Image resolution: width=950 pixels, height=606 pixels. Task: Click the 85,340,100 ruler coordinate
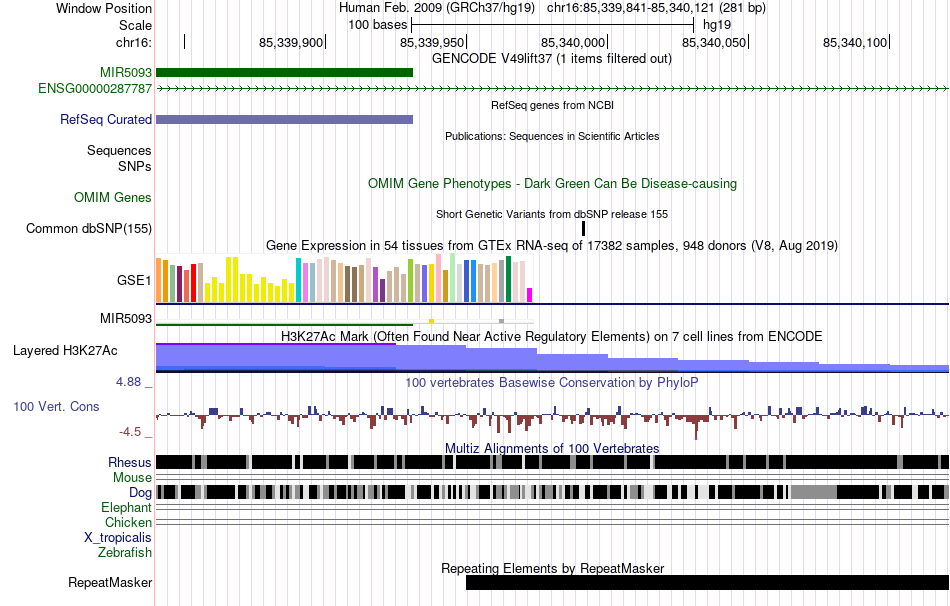[855, 42]
